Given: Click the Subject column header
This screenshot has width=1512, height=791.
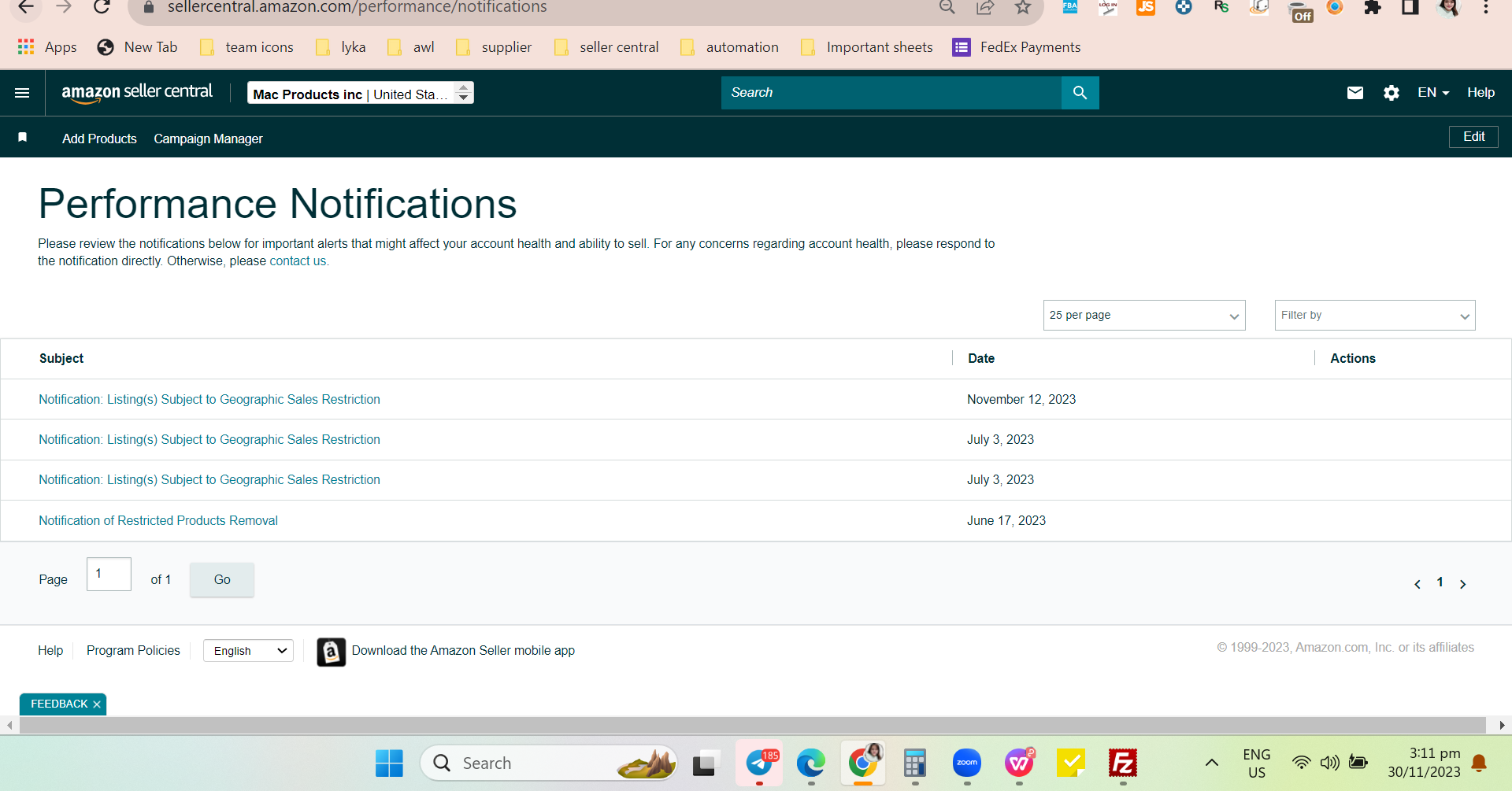Looking at the screenshot, I should (61, 359).
